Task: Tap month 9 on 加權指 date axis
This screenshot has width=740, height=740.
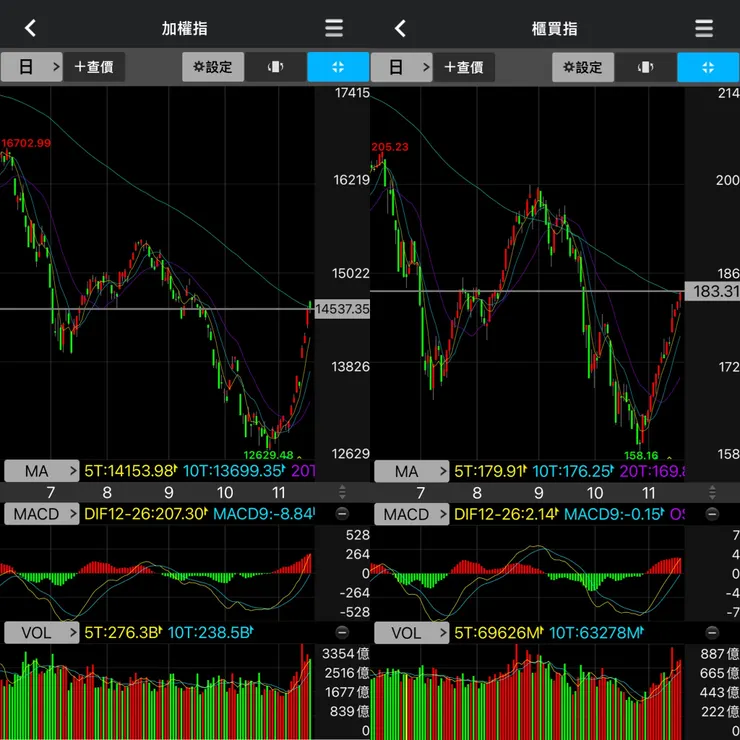Action: (168, 493)
